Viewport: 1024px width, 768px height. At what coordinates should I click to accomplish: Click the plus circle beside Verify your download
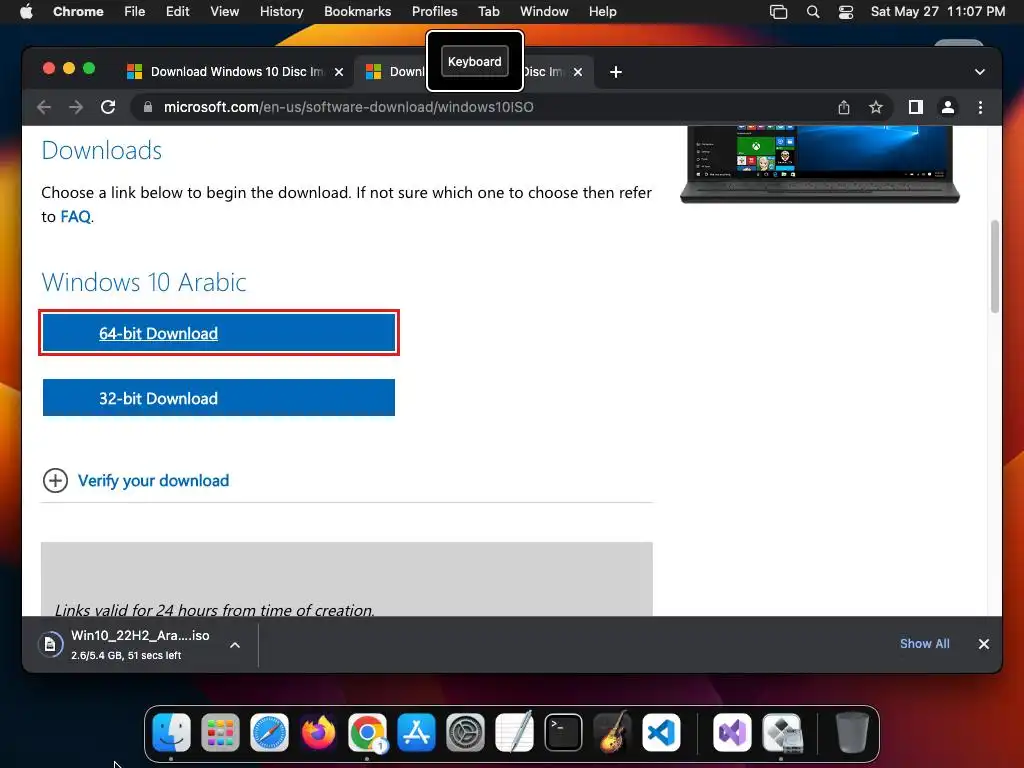pyautogui.click(x=56, y=481)
